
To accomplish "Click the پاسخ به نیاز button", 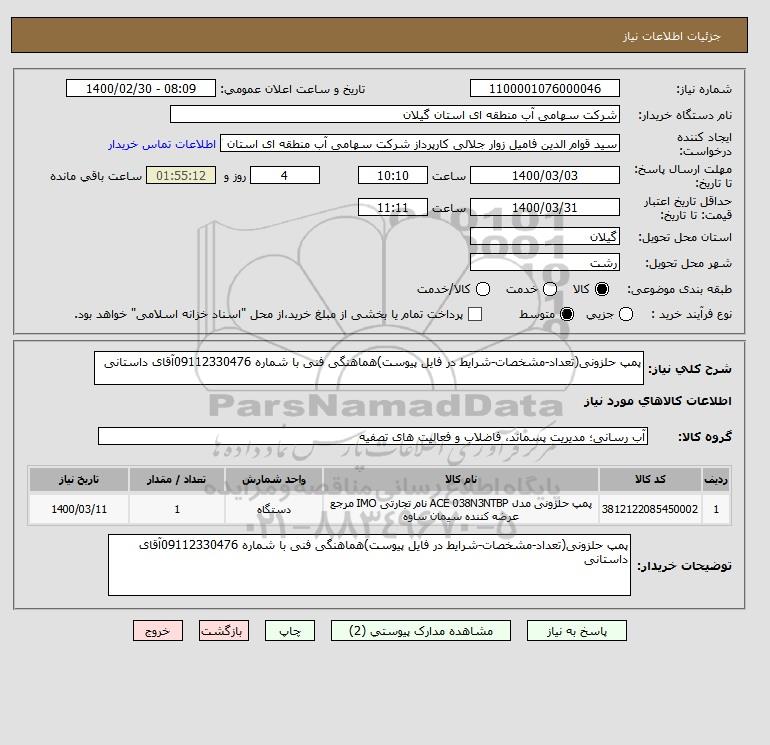I will coord(577,631).
